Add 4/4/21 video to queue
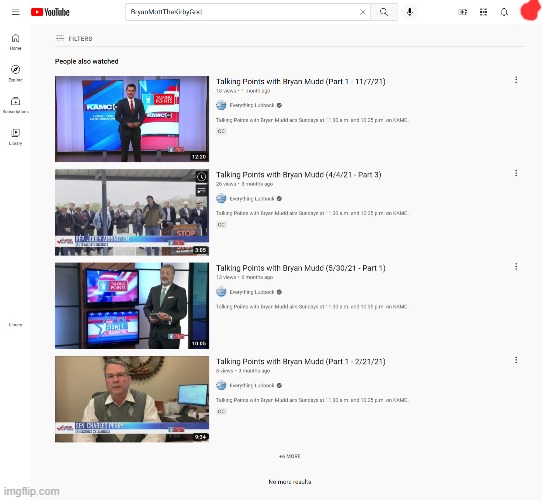The width and height of the screenshot is (542, 500). click(202, 190)
